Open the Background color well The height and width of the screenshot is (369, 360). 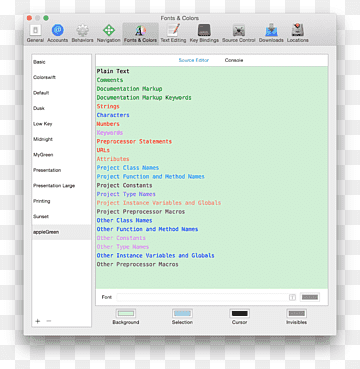[126, 314]
